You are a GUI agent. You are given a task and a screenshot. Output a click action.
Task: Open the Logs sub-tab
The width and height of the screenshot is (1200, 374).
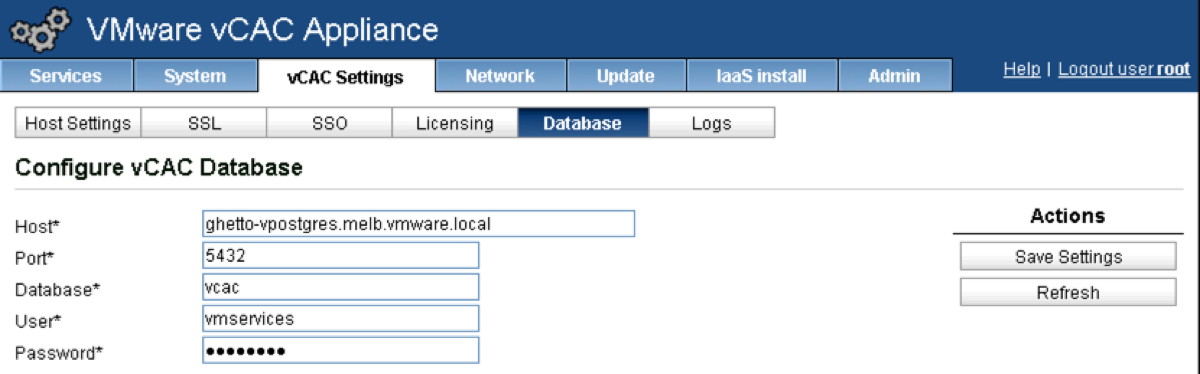point(712,124)
